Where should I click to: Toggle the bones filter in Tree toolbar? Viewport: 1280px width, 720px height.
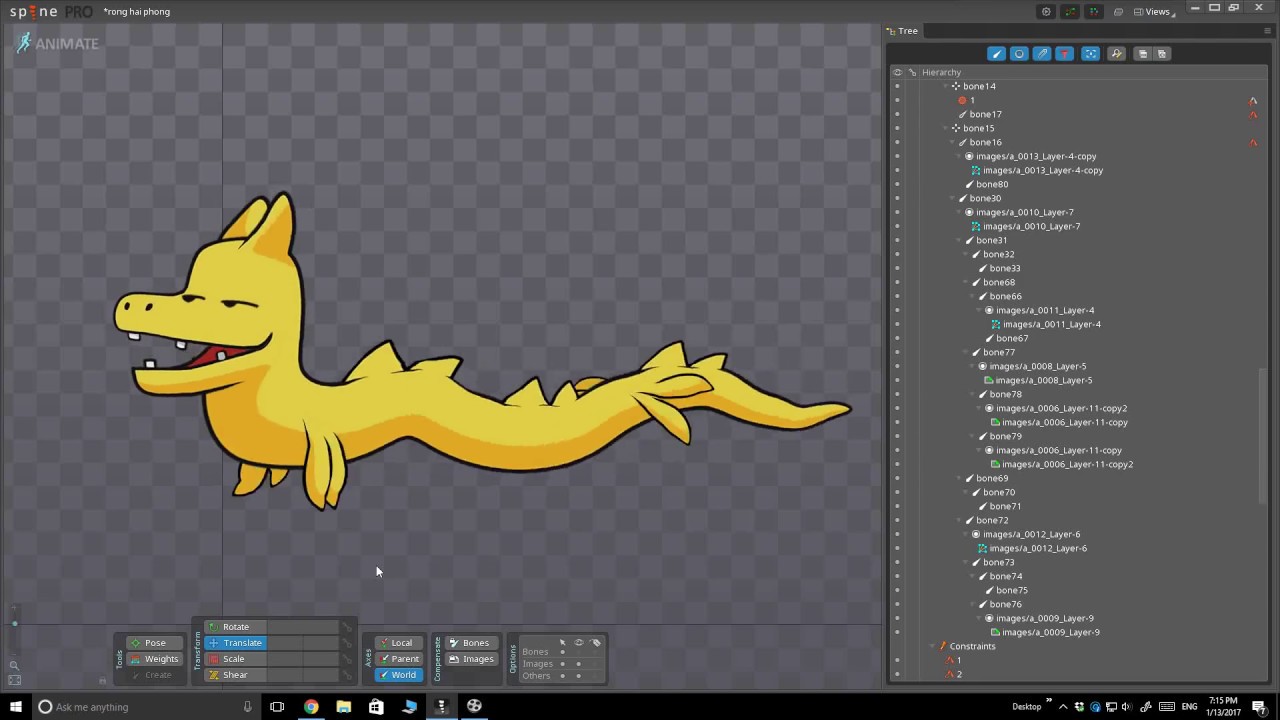(996, 54)
